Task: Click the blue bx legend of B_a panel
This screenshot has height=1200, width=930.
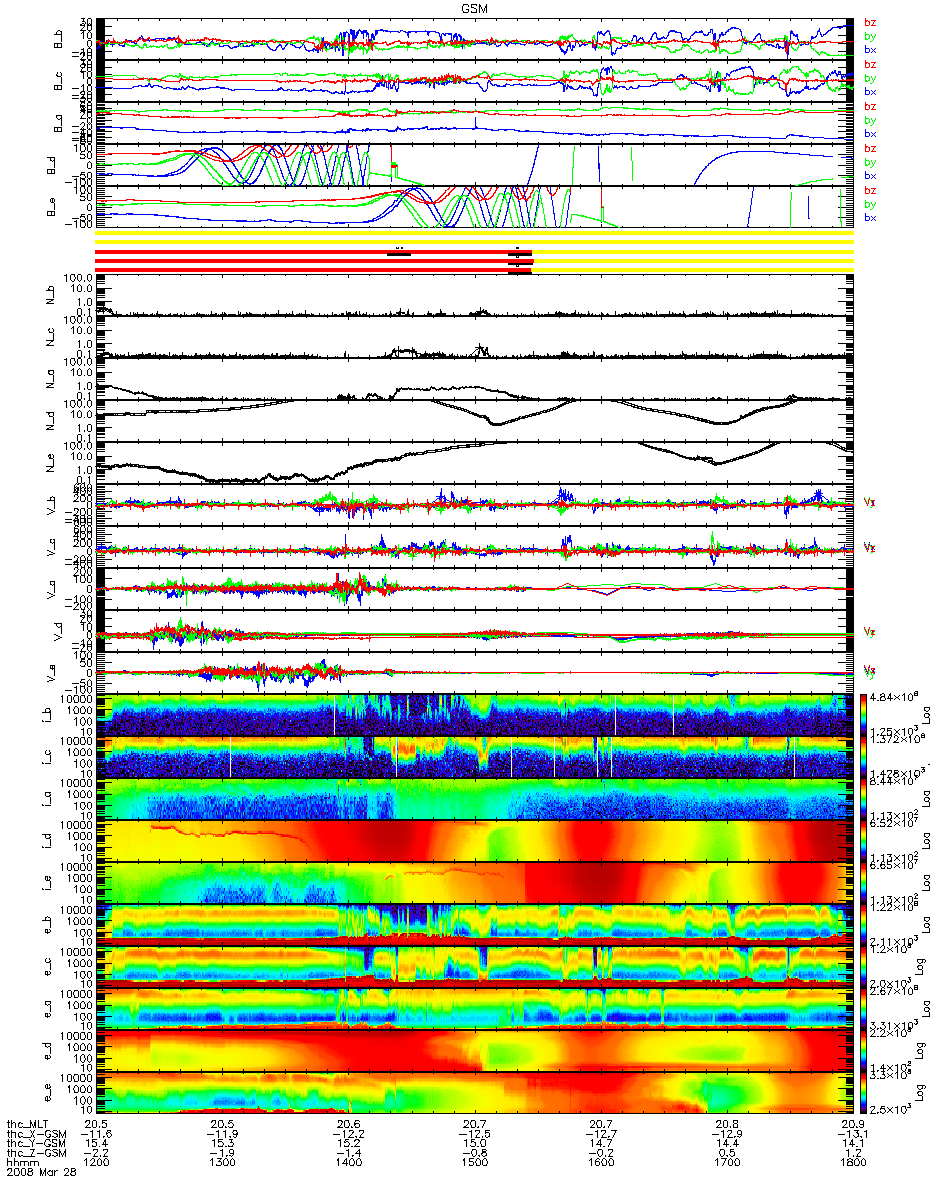Action: (869, 134)
